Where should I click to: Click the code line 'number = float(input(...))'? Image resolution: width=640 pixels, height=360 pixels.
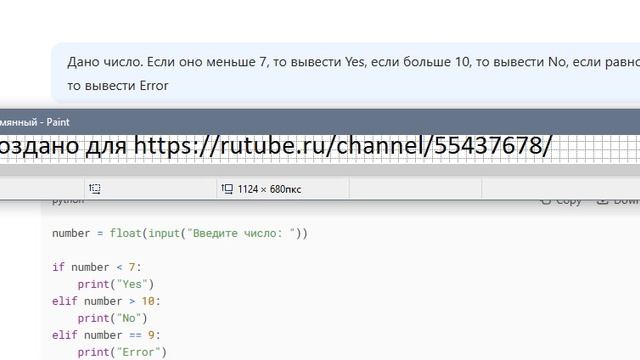(180, 233)
